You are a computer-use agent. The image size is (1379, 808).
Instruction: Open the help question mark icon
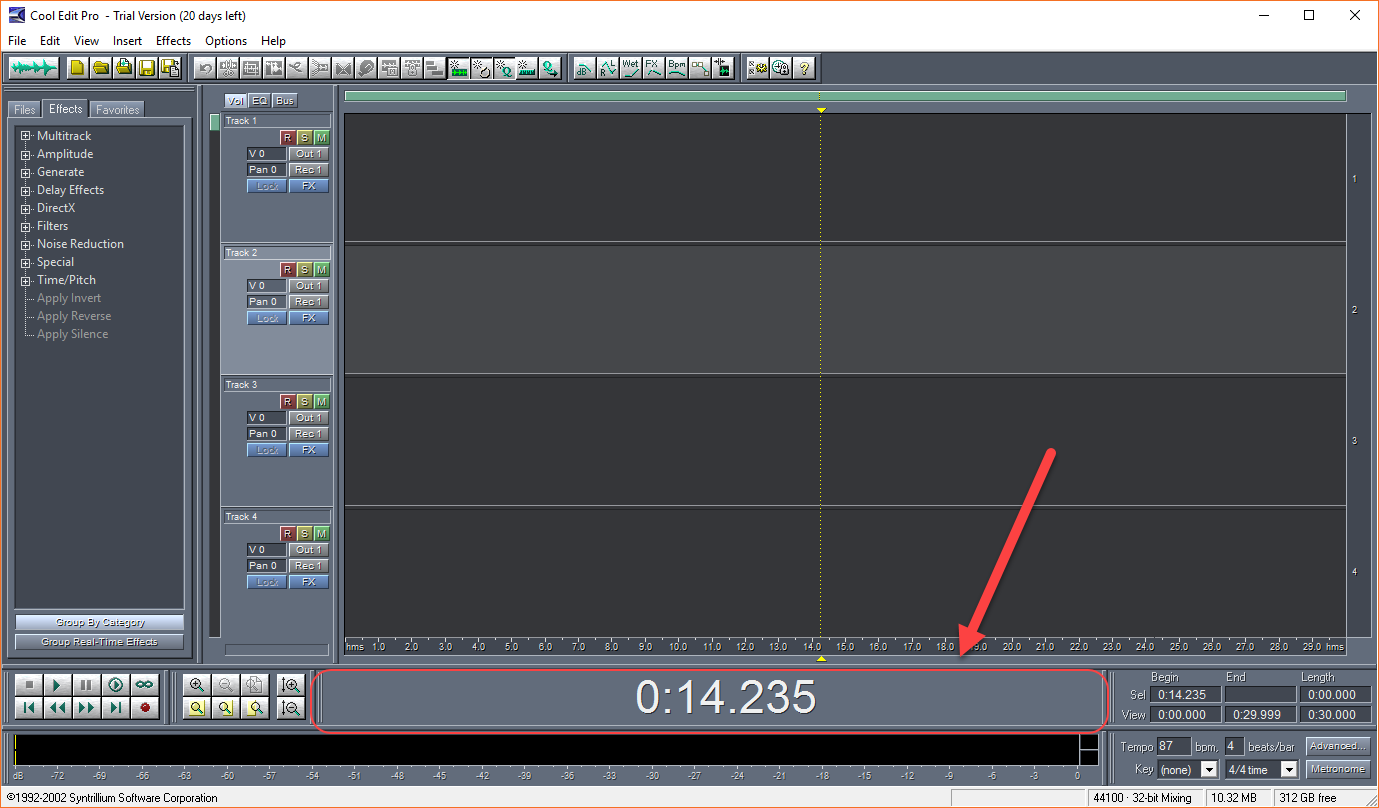tap(804, 68)
